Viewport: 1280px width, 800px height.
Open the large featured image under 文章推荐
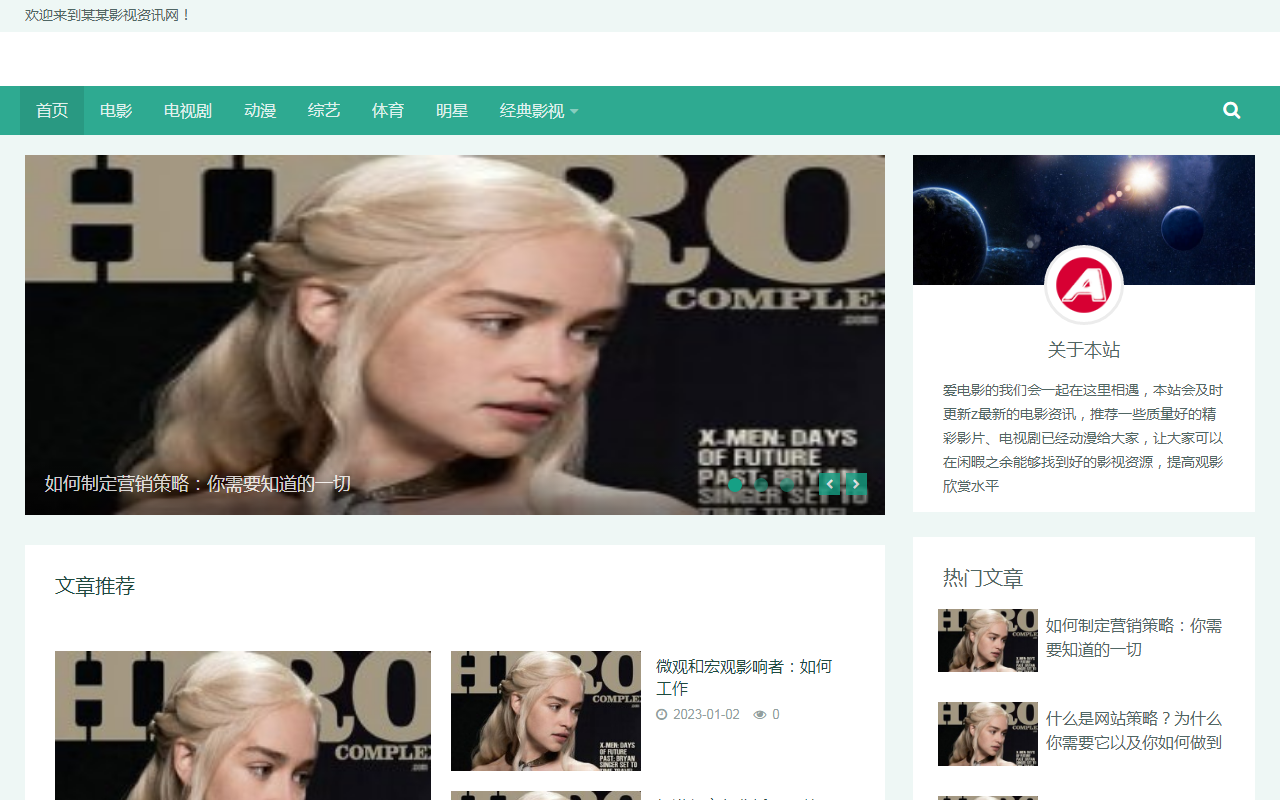(x=243, y=725)
